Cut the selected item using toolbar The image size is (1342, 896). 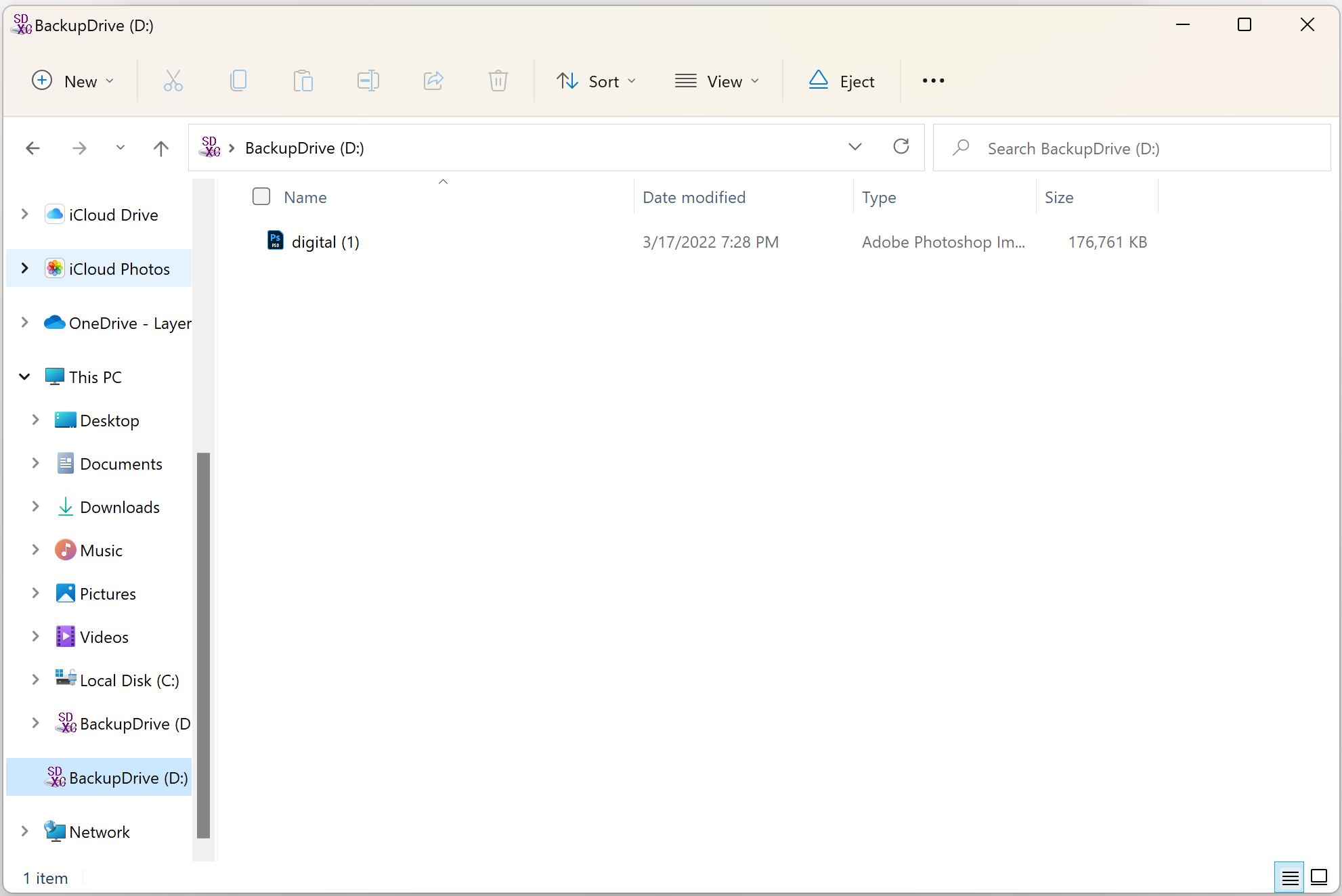point(173,81)
